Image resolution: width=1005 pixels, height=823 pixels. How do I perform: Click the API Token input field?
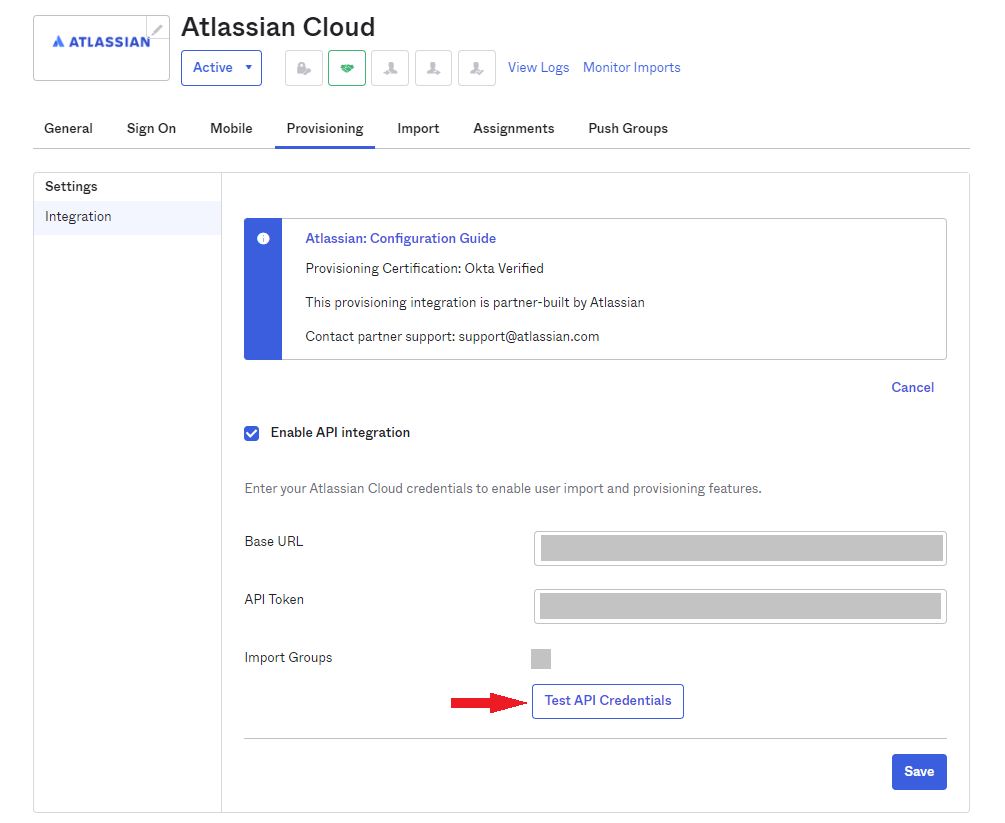click(740, 606)
